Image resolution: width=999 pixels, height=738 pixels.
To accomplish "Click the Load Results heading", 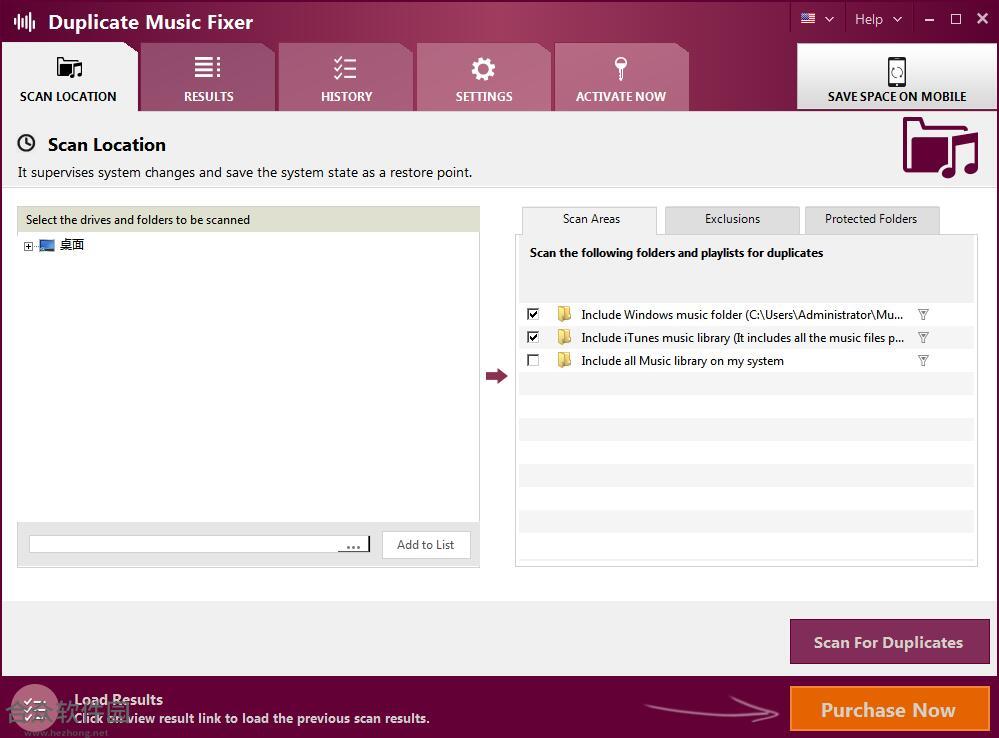I will [119, 700].
